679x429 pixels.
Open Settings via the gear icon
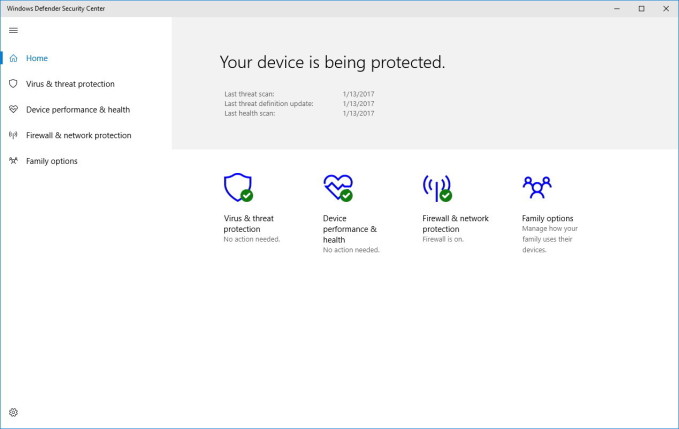pyautogui.click(x=13, y=412)
